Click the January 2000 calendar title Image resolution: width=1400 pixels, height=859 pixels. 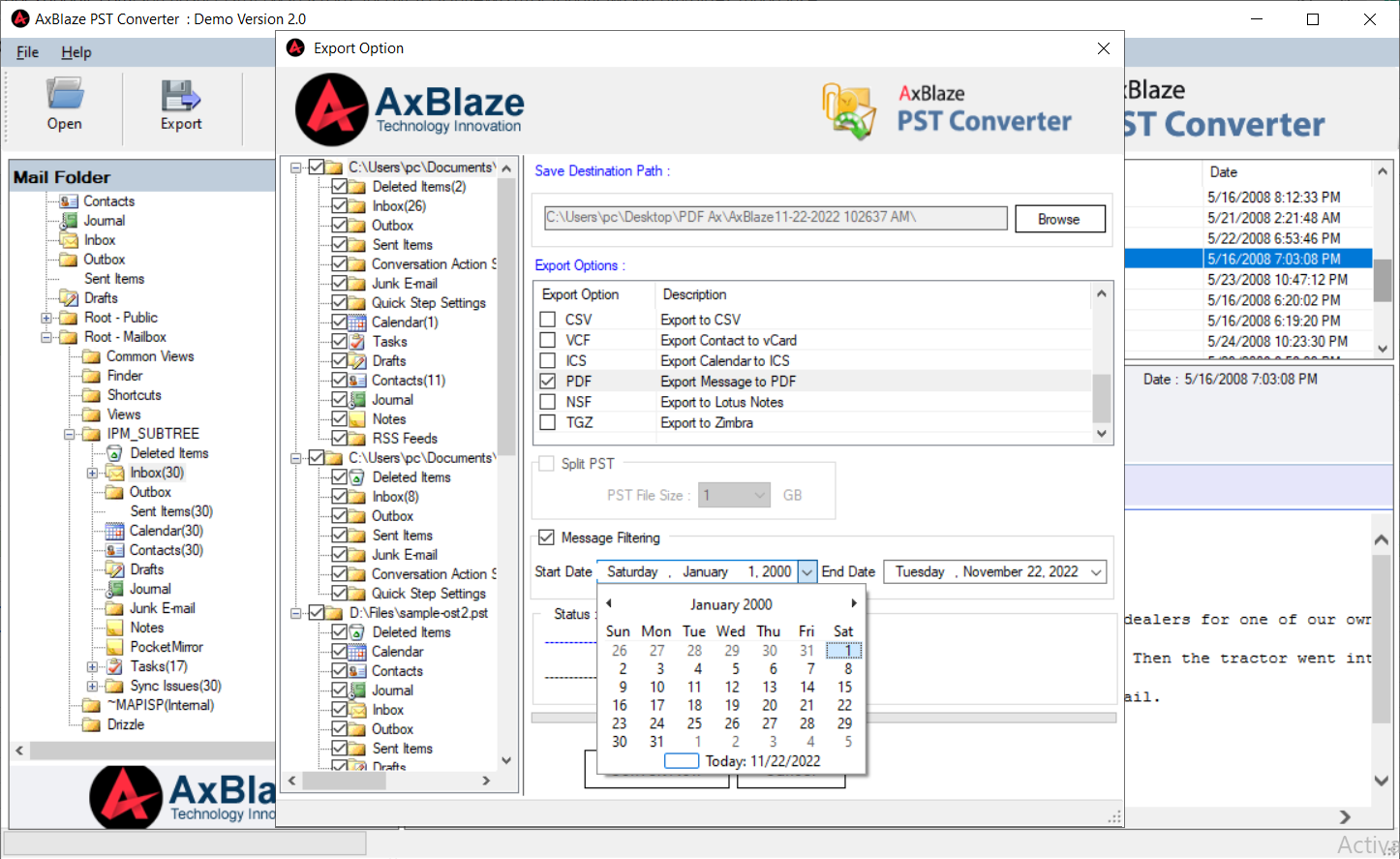click(x=731, y=604)
